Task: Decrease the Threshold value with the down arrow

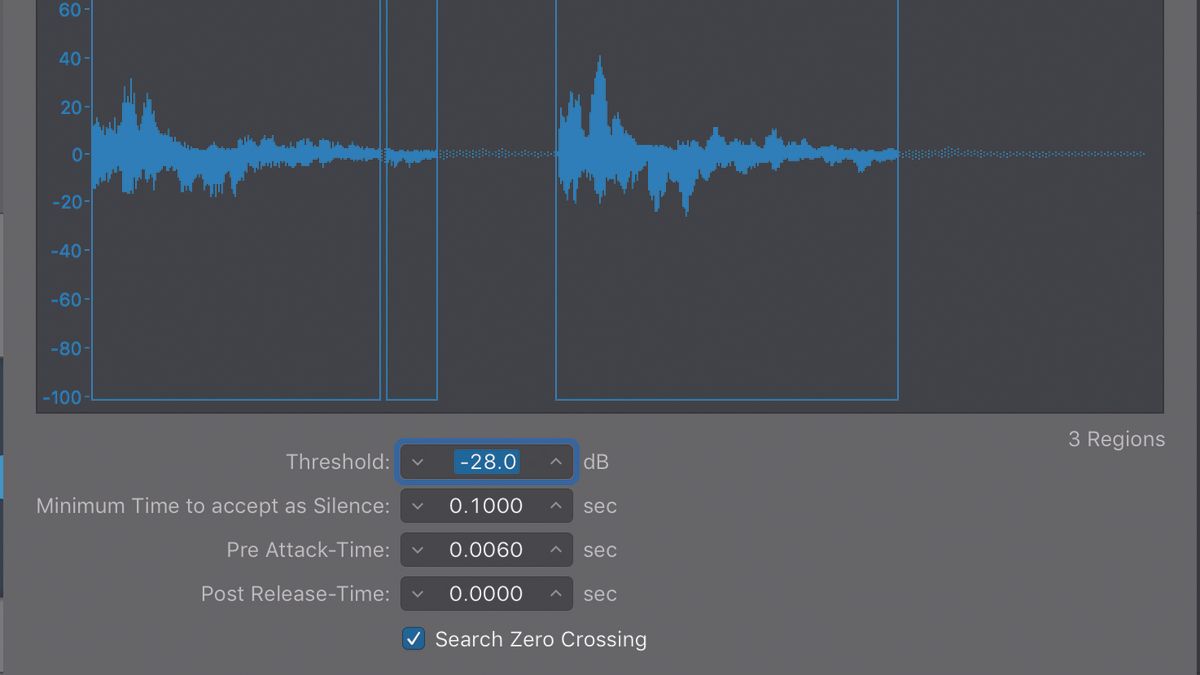Action: click(418, 462)
